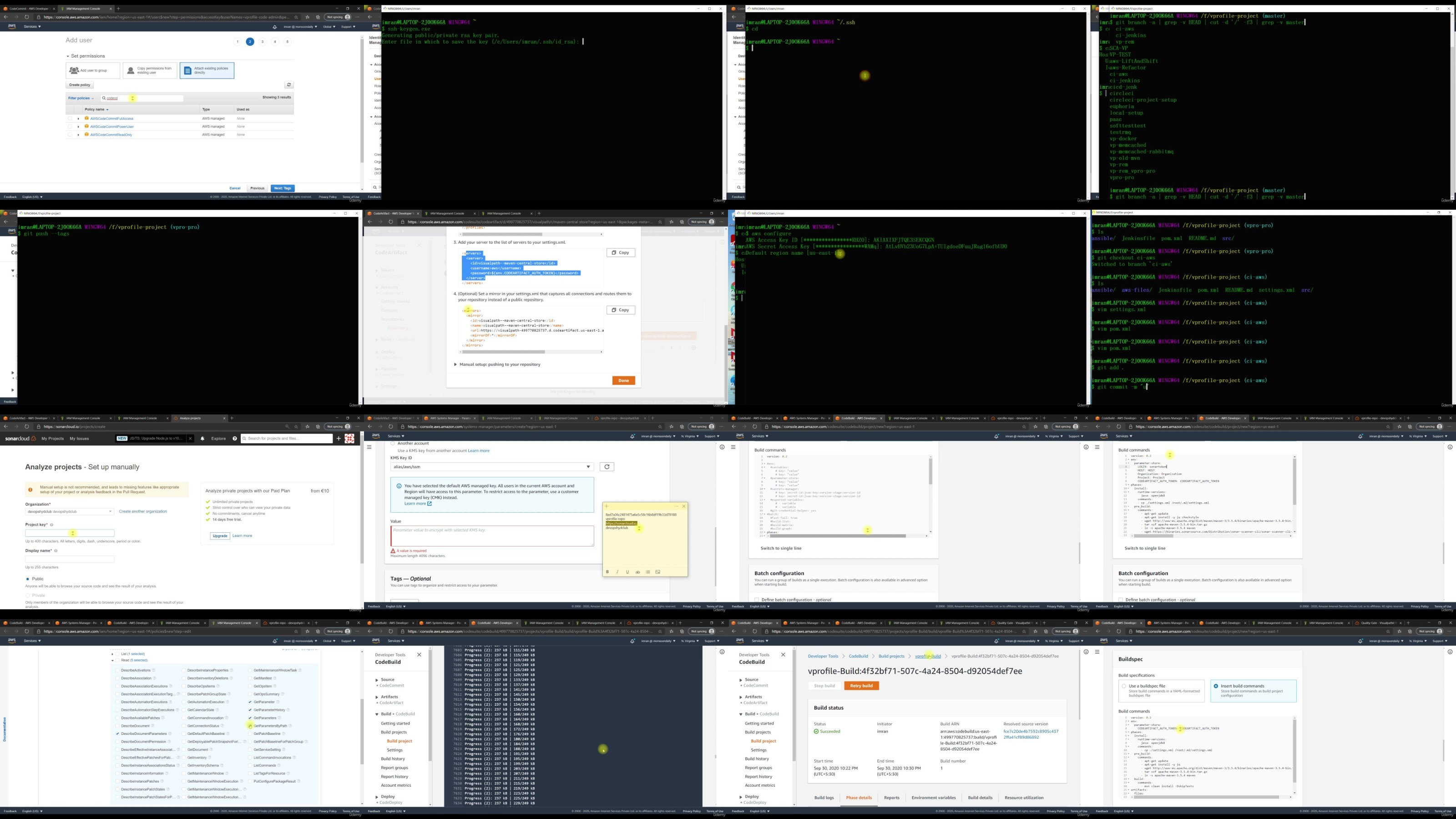Refresh the IAM policy list
Viewport: 1456px width, 819px height.
tap(289, 85)
